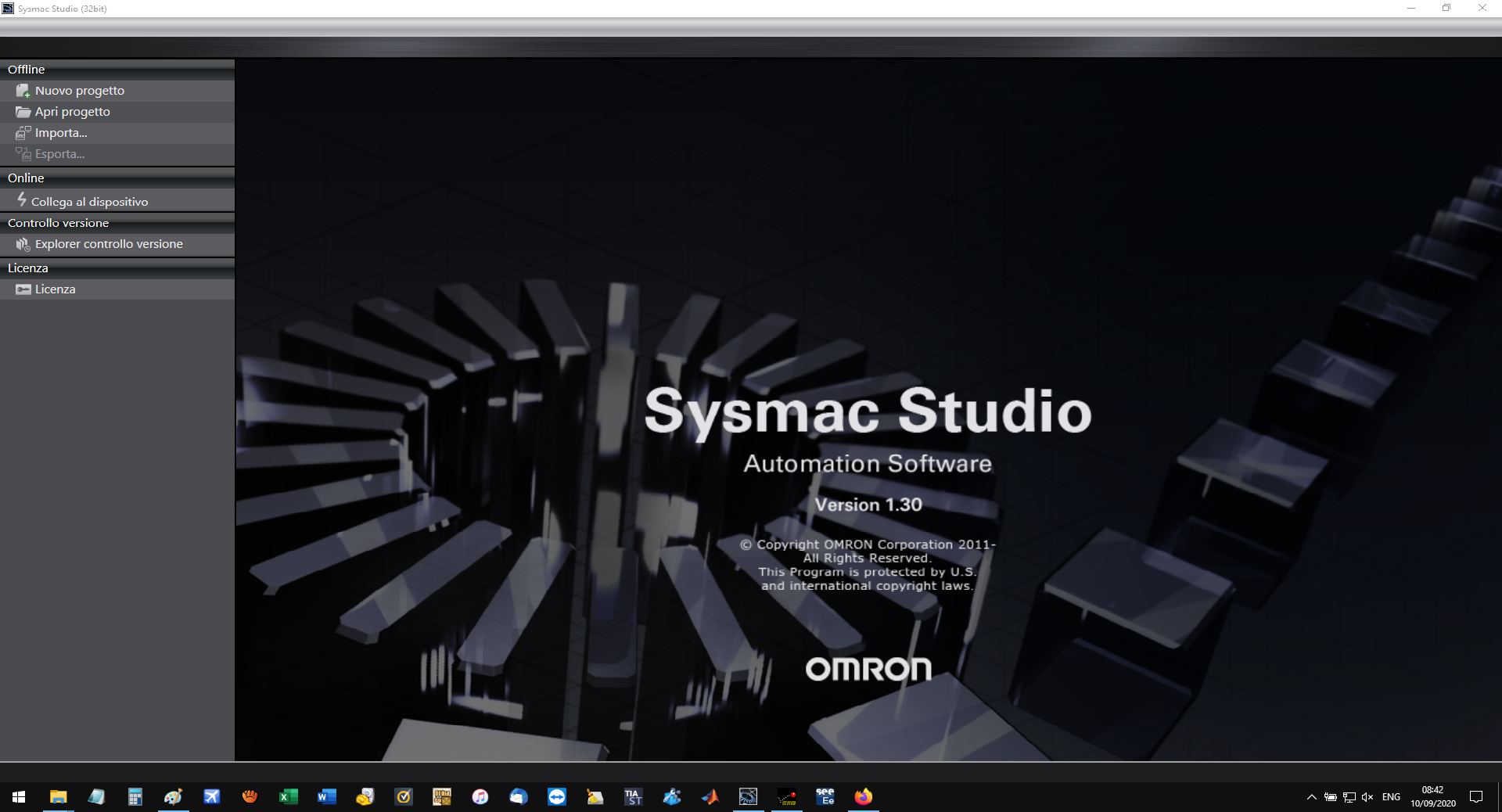Screen dimensions: 1502x812
Task: Launch Calculator from the taskbar
Action: tap(135, 796)
